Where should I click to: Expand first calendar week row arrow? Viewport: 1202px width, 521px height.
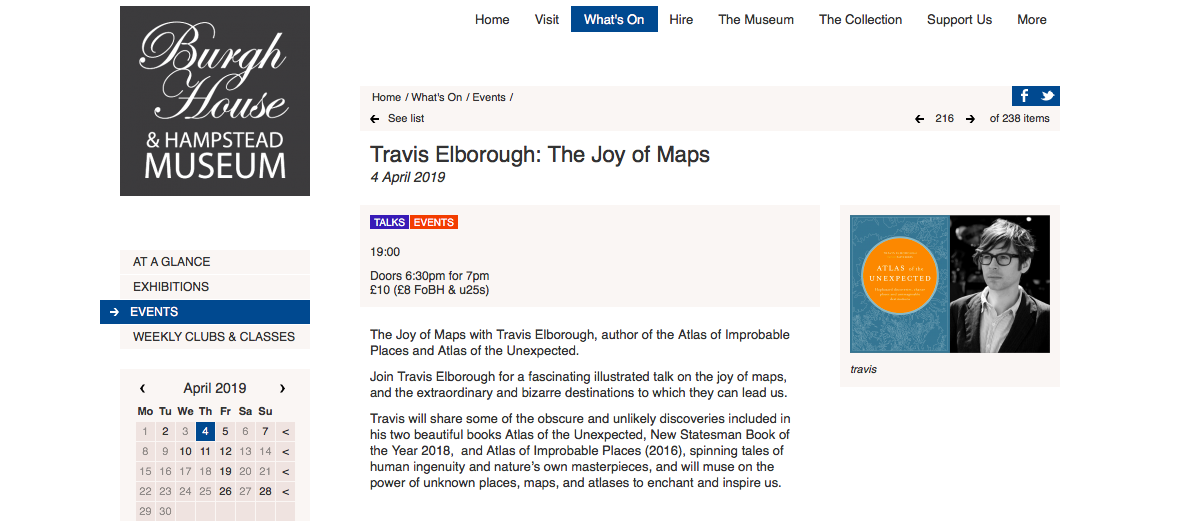pos(286,432)
